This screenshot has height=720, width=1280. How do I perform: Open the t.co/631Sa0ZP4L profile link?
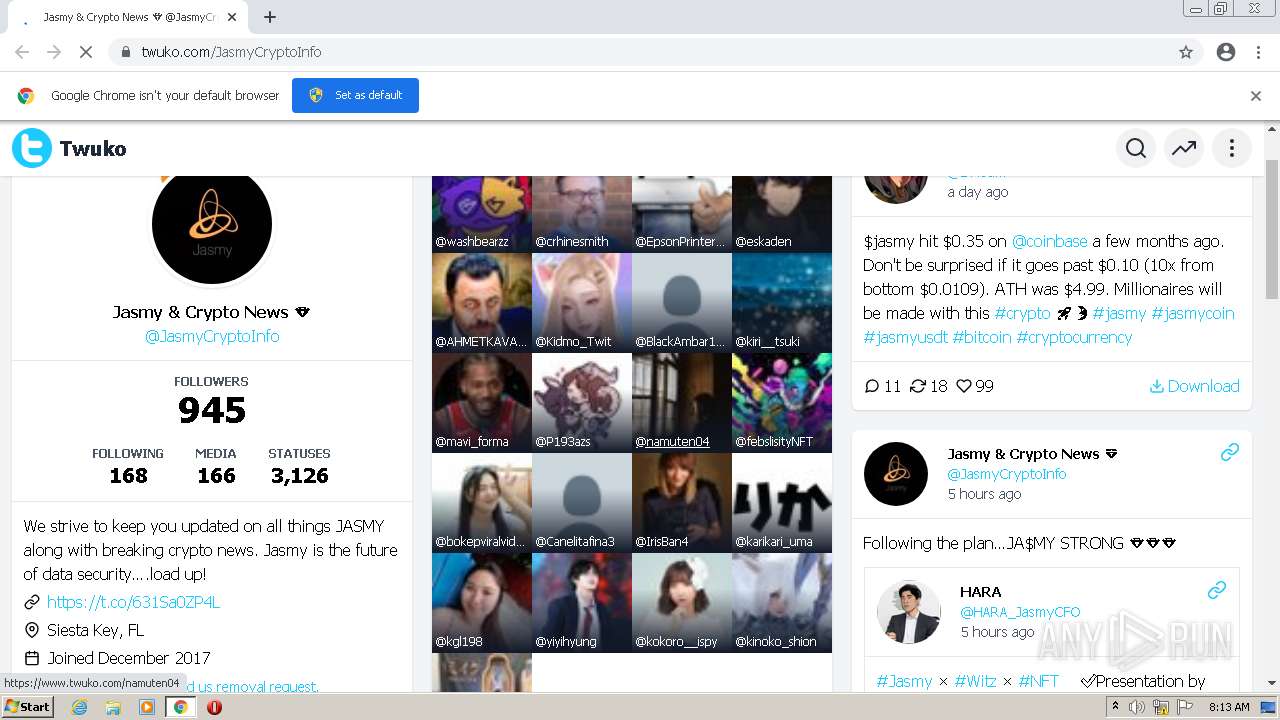133,602
